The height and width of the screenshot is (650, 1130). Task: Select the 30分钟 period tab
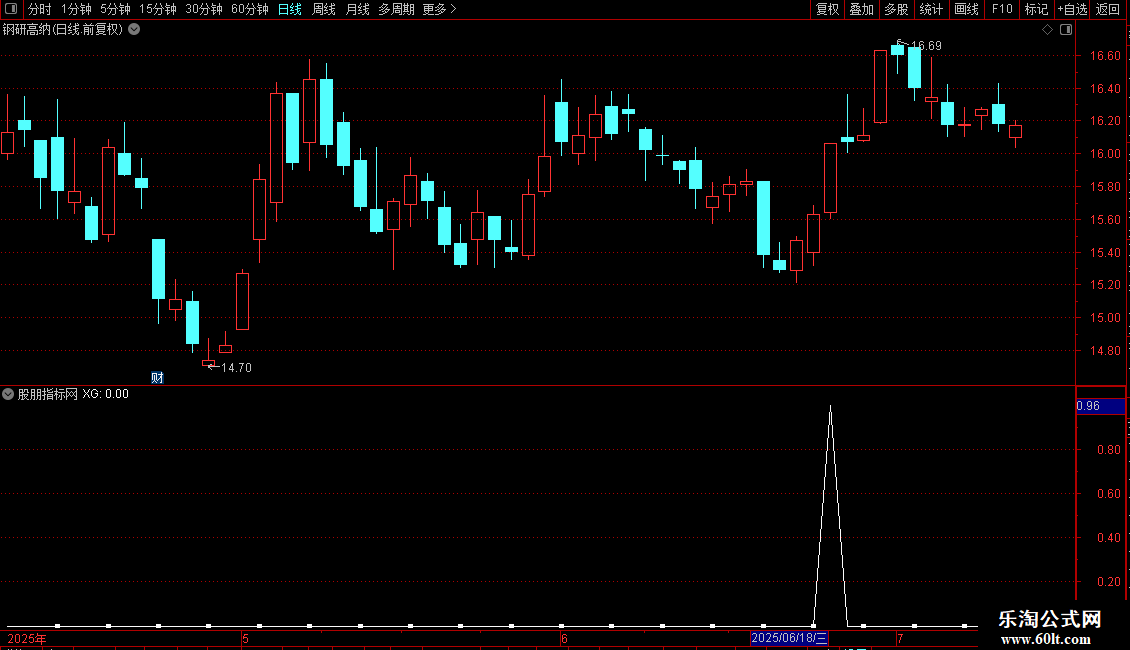point(203,9)
